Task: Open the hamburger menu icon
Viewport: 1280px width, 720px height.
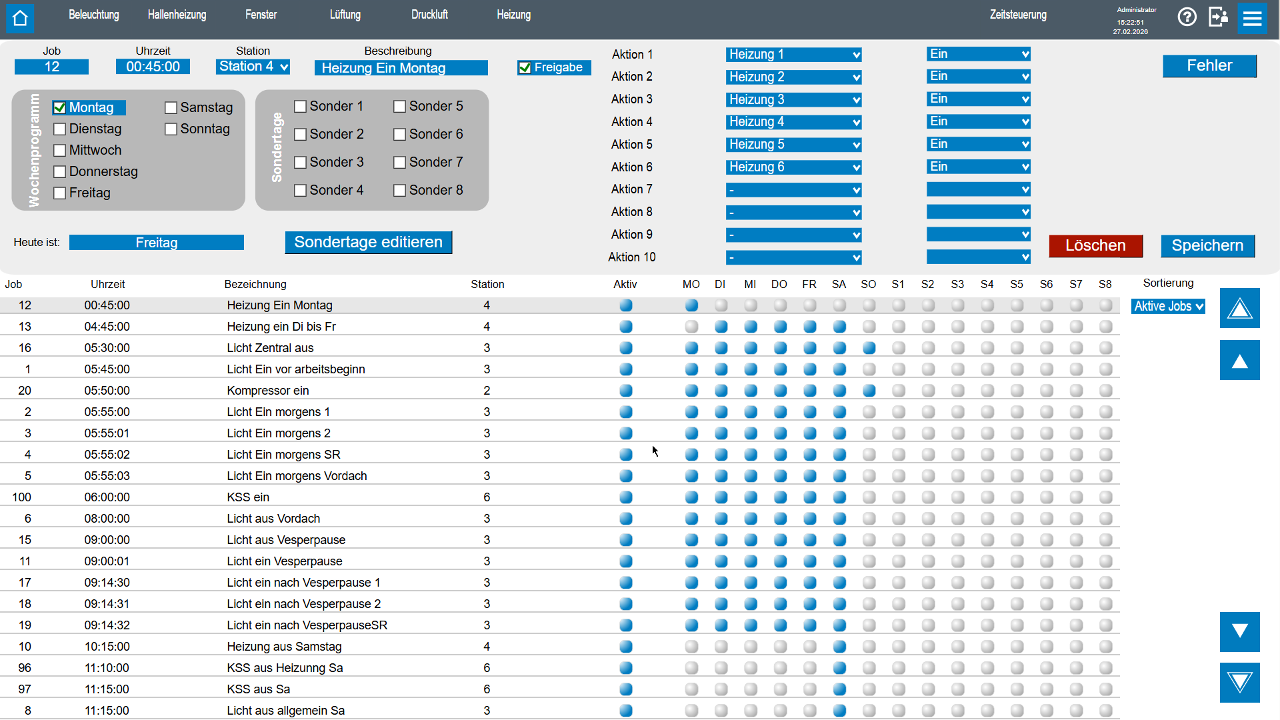Action: coord(1252,18)
